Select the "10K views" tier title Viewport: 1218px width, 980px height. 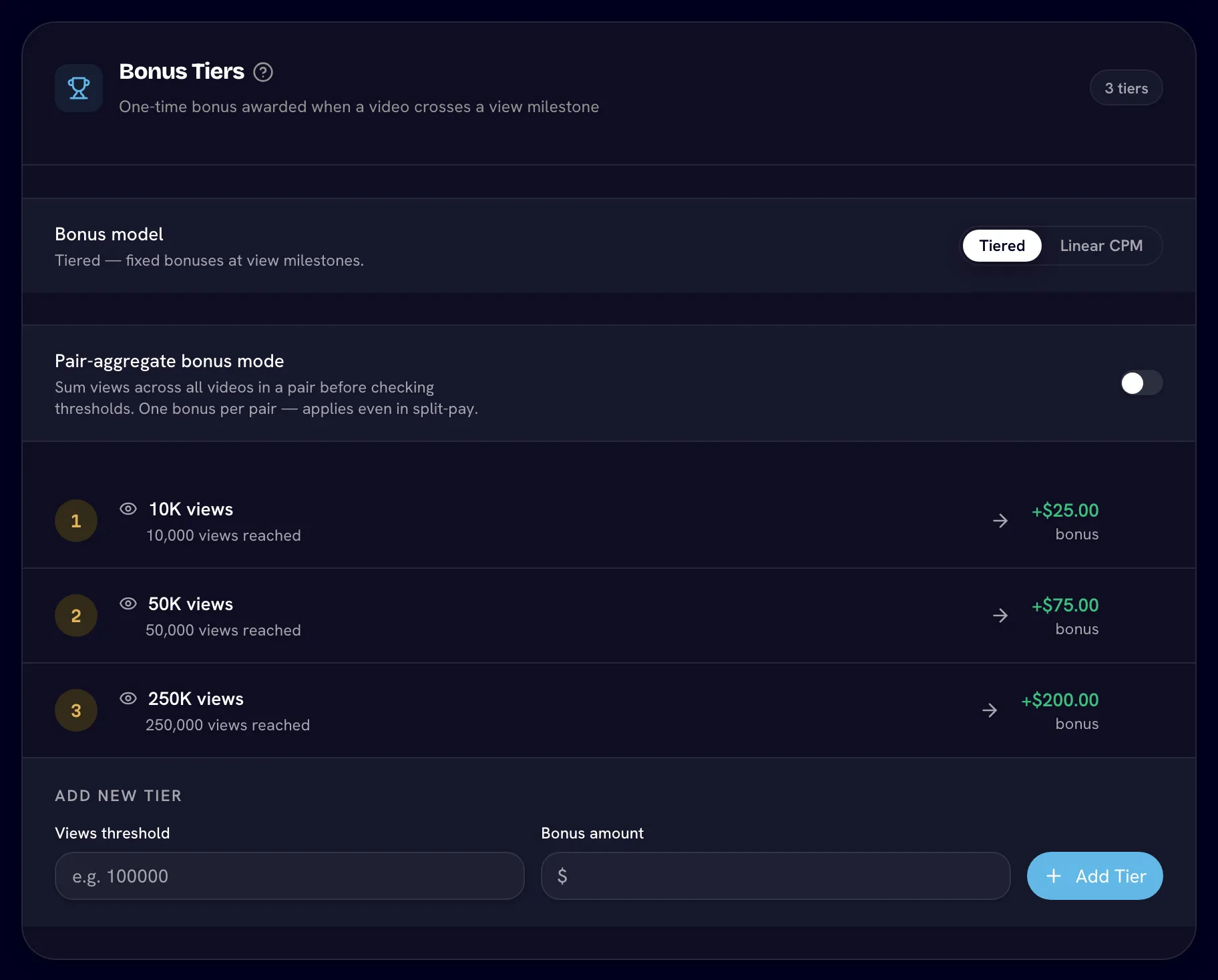coord(191,509)
